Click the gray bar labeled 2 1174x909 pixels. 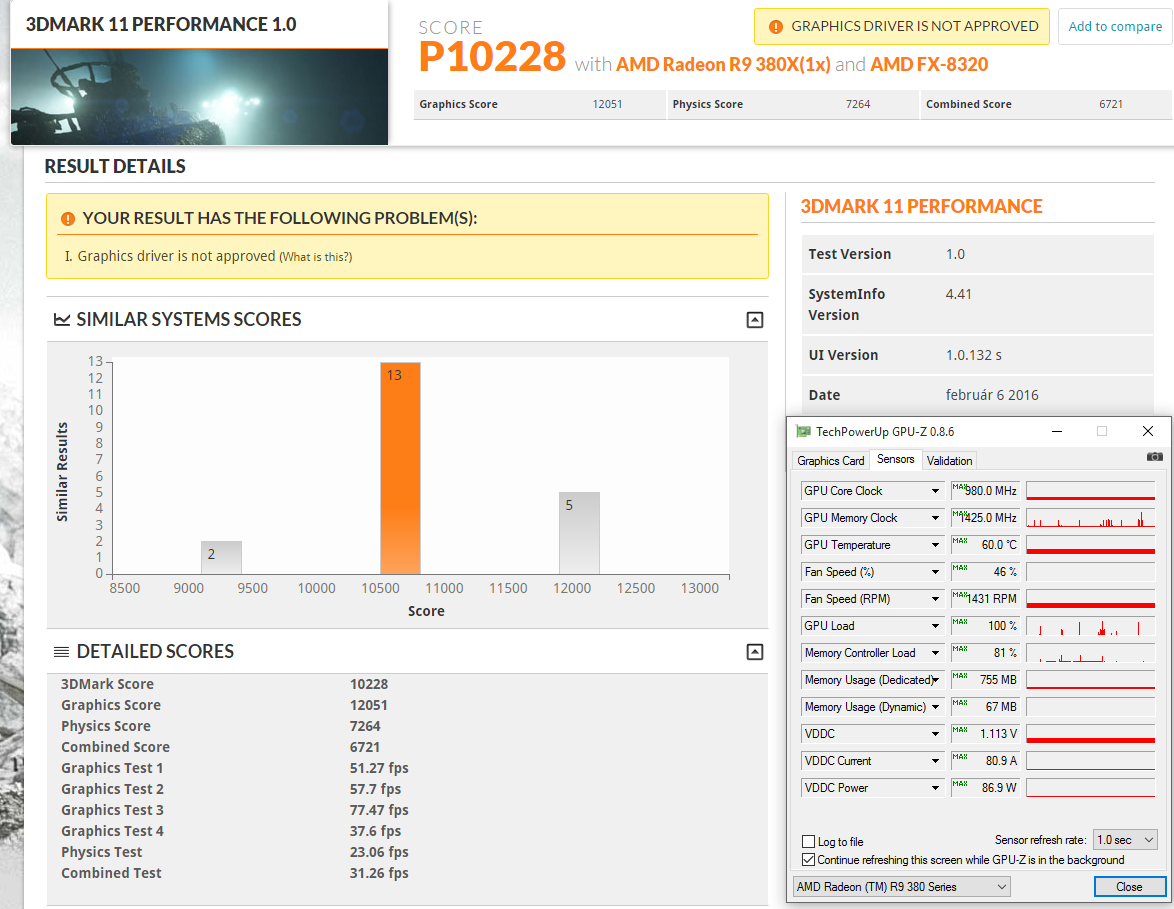click(x=222, y=557)
